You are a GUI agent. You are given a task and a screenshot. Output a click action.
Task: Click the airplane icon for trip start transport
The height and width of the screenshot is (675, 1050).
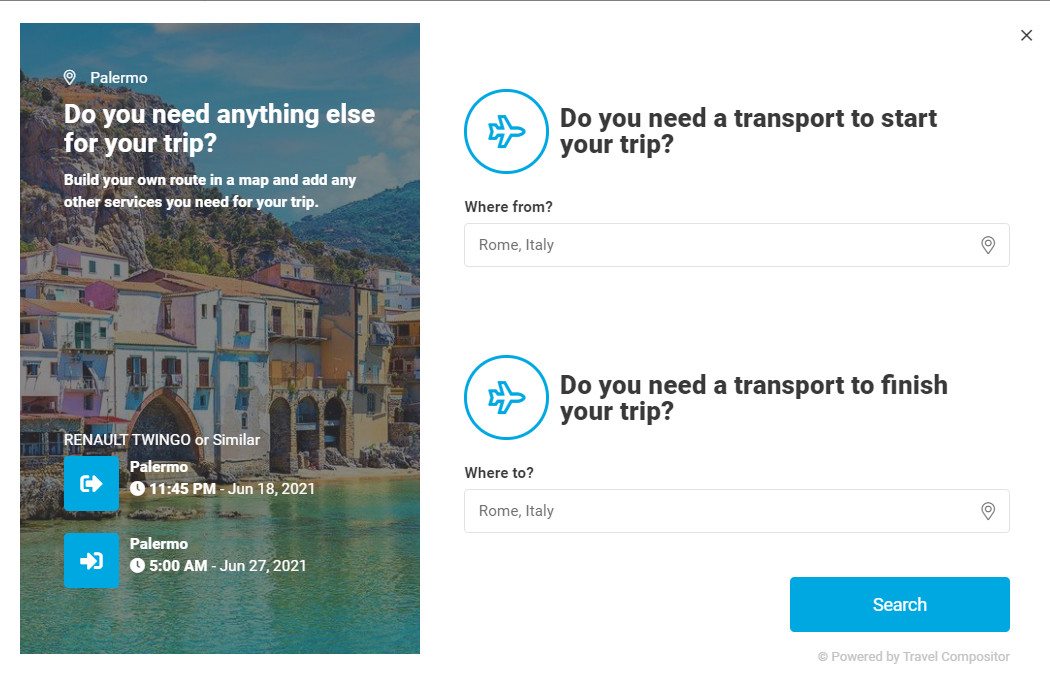tap(506, 131)
